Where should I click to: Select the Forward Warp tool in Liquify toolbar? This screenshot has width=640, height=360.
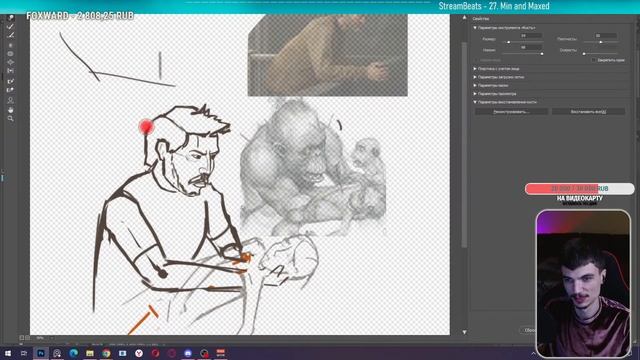(x=11, y=18)
